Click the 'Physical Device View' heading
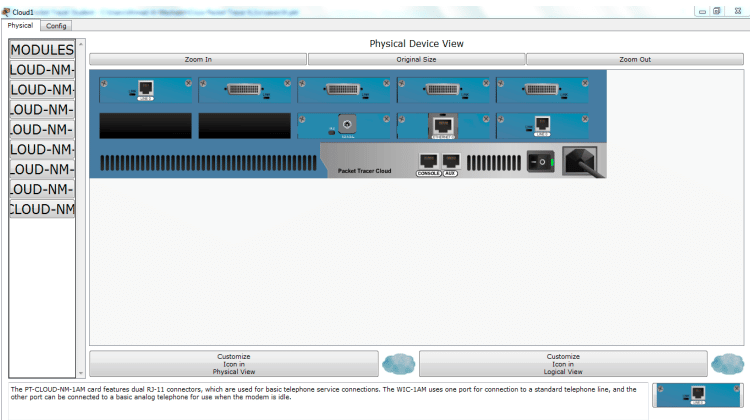 click(x=416, y=44)
